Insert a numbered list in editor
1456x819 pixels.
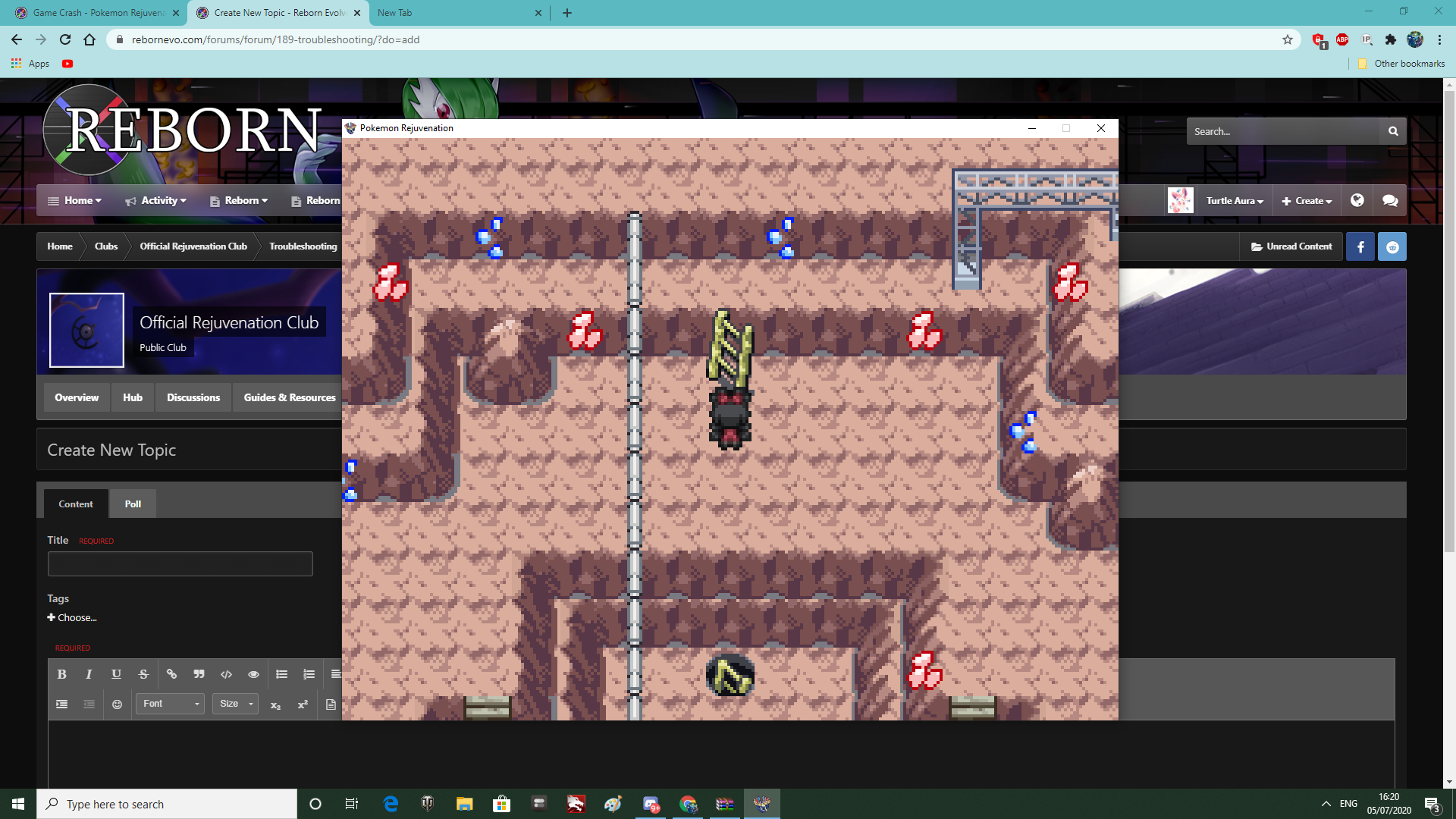309,674
